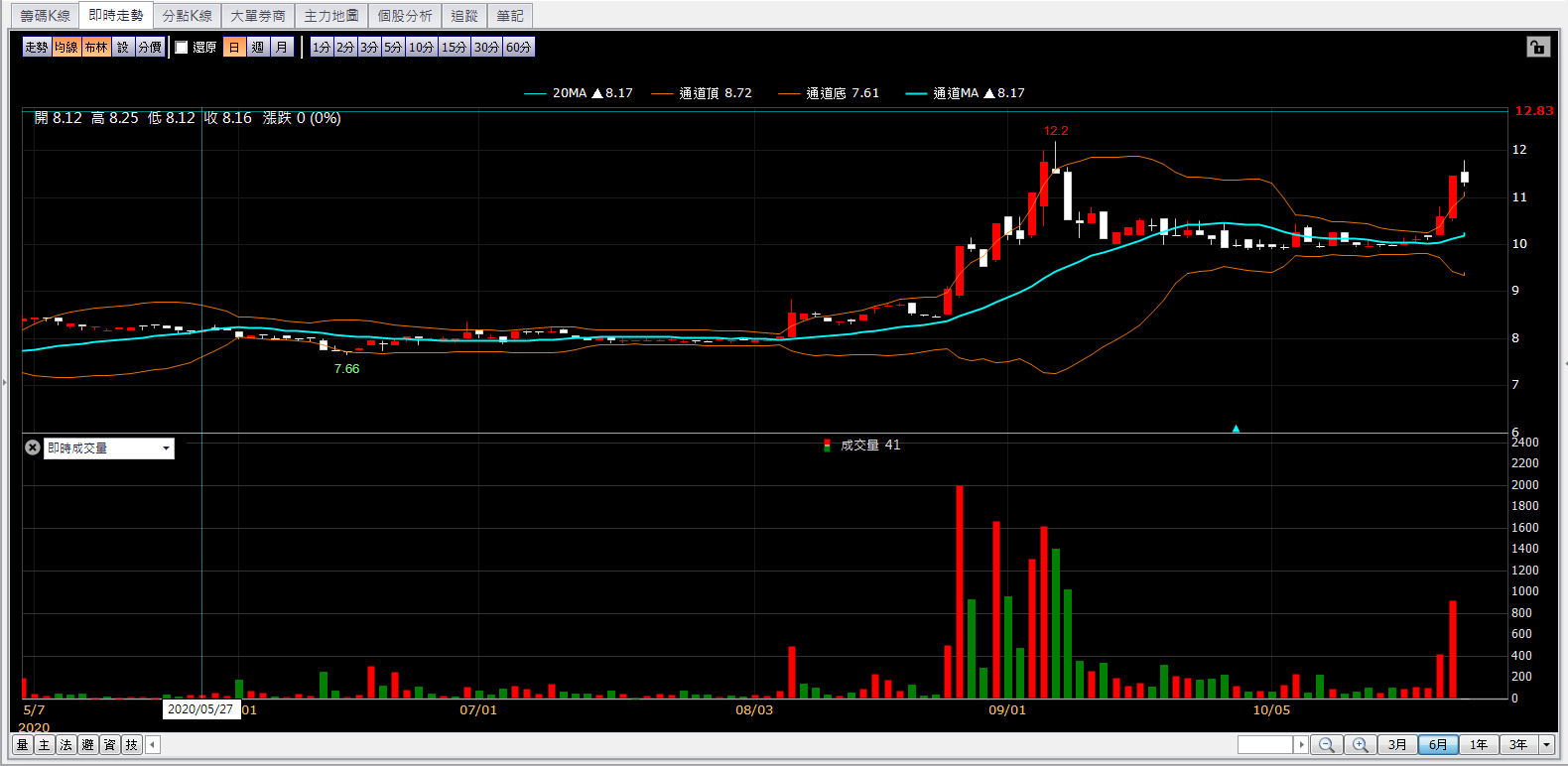The width and height of the screenshot is (1568, 766).
Task: Open the 追蹤 tab
Action: click(464, 16)
